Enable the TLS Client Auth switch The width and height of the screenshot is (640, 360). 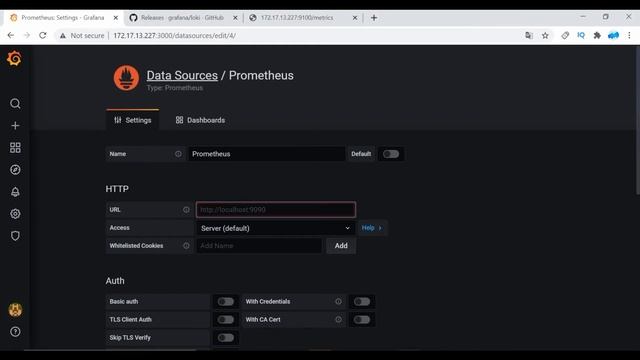click(x=225, y=320)
